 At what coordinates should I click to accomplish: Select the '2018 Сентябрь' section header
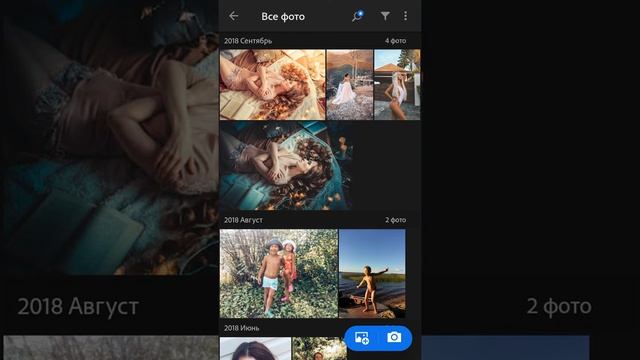click(x=248, y=41)
